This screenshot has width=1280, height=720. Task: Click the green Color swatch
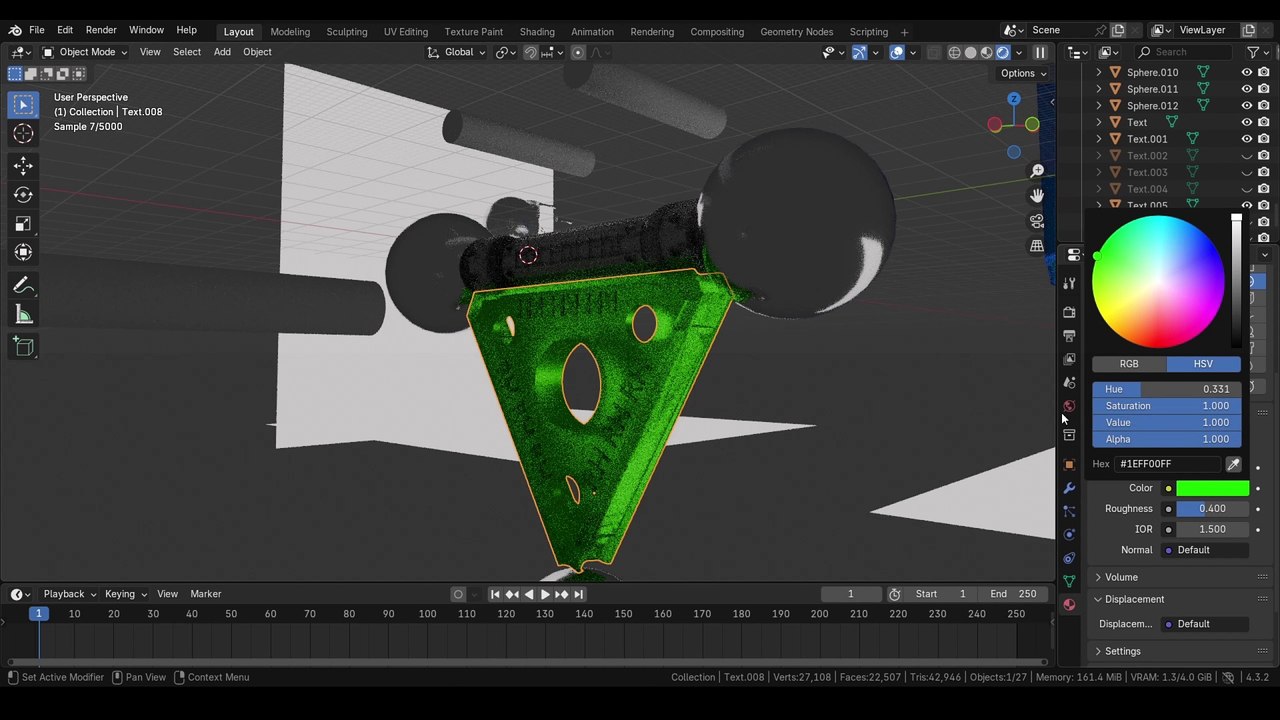[x=1212, y=488]
